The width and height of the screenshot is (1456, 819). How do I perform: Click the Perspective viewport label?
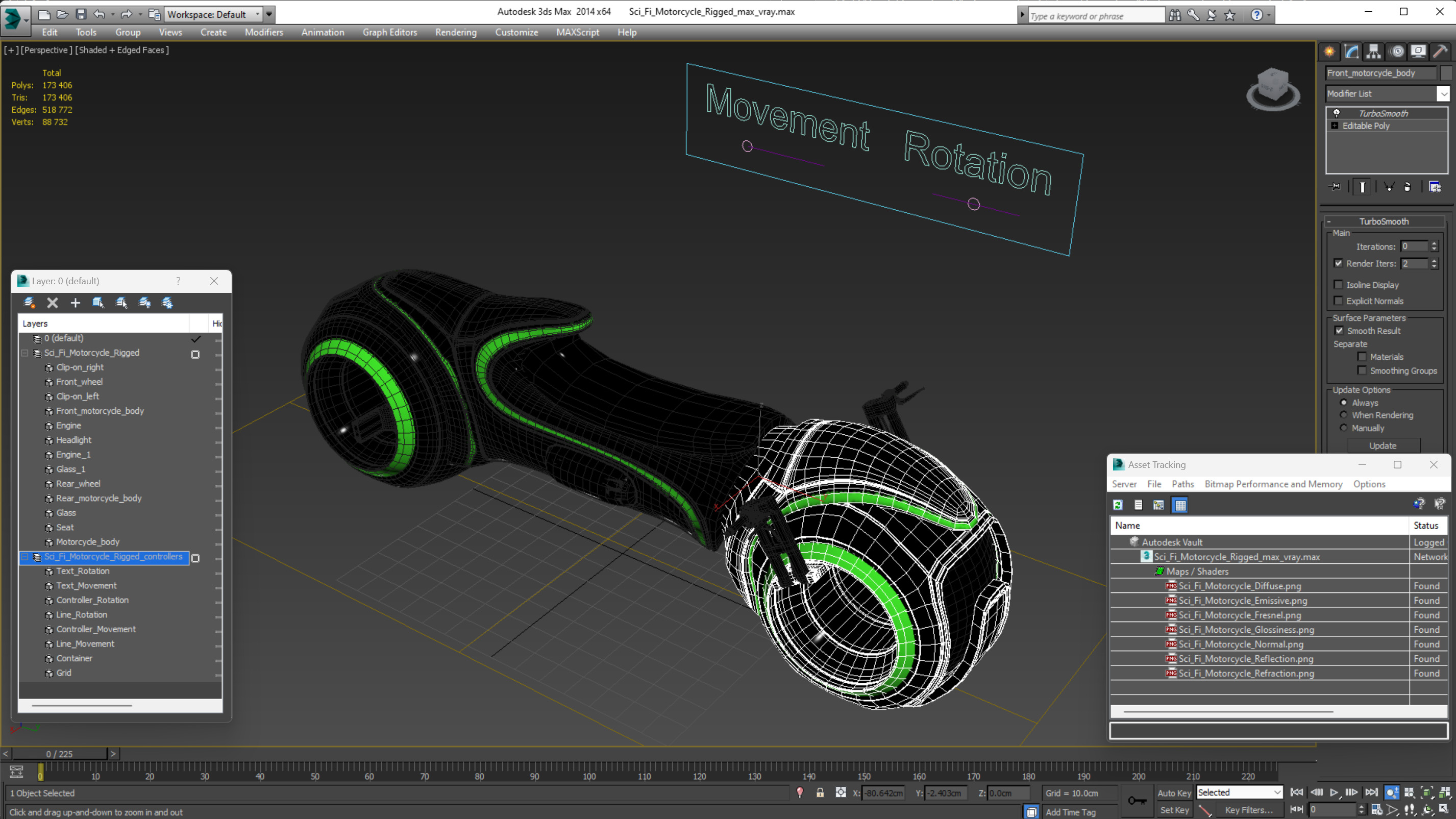46,49
